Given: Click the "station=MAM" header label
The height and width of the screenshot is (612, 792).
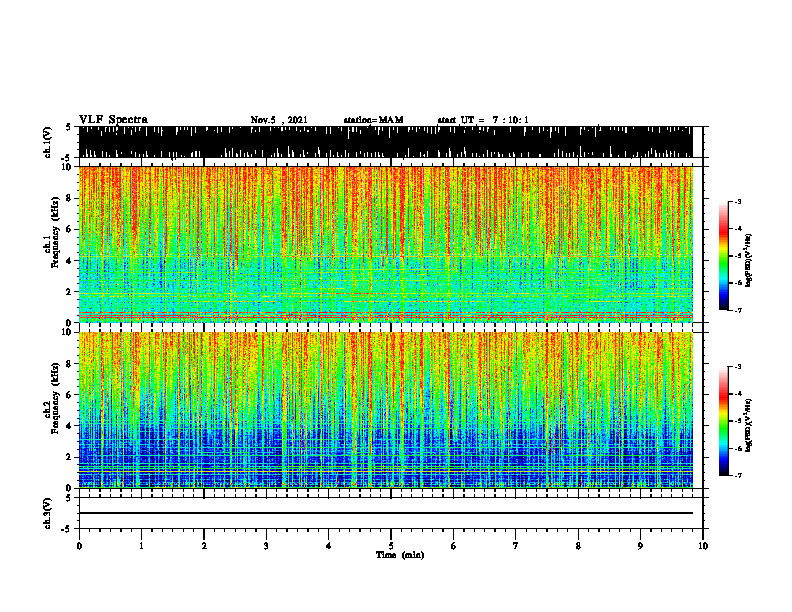Looking at the screenshot, I should 373,120.
